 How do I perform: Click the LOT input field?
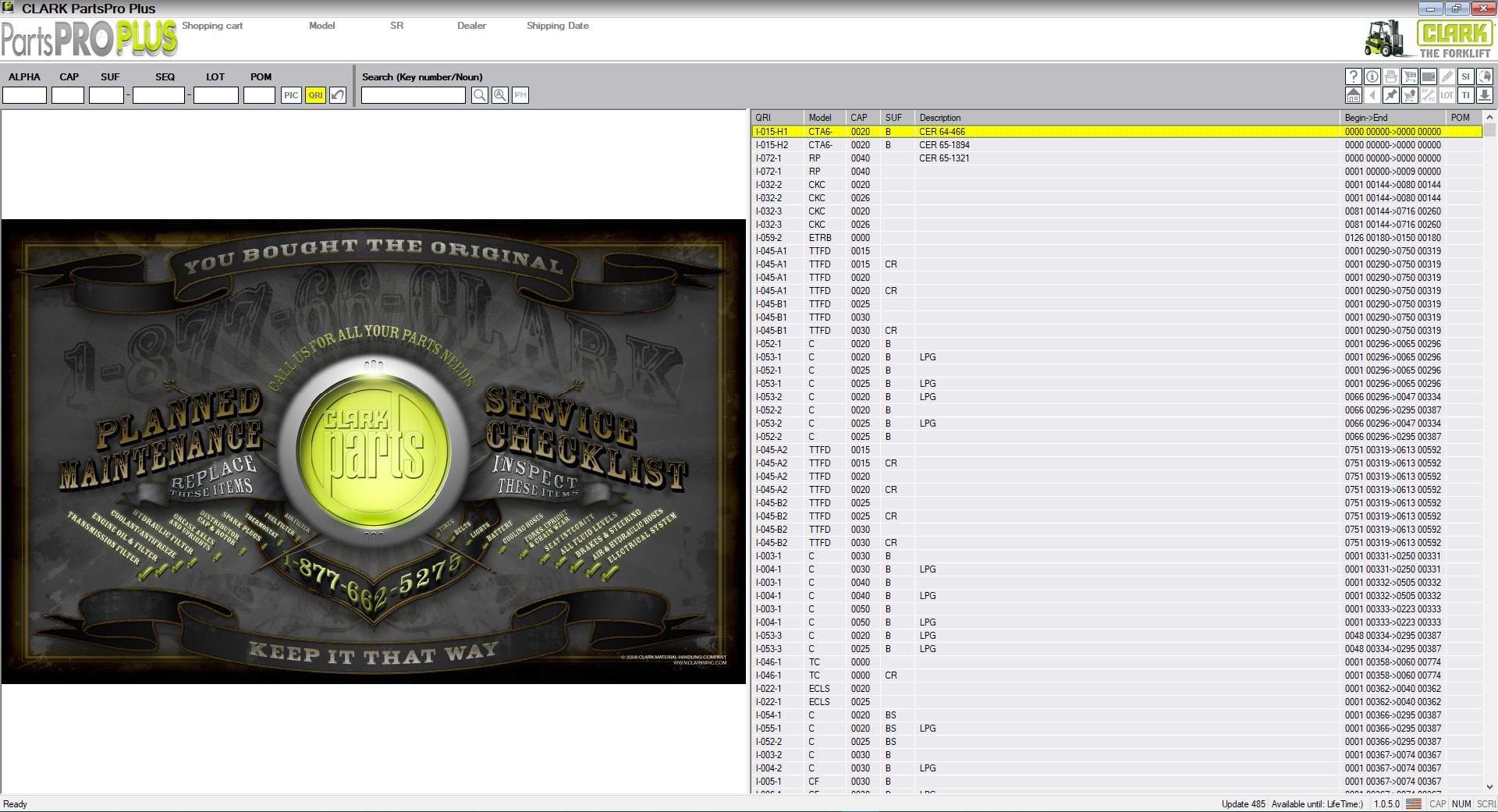[216, 95]
